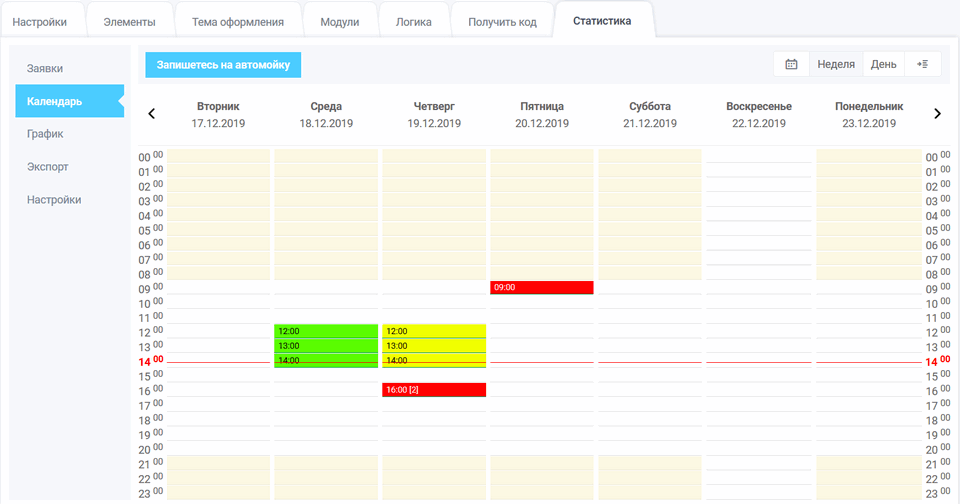
Task: Click the list view icon after День
Action: [x=922, y=64]
